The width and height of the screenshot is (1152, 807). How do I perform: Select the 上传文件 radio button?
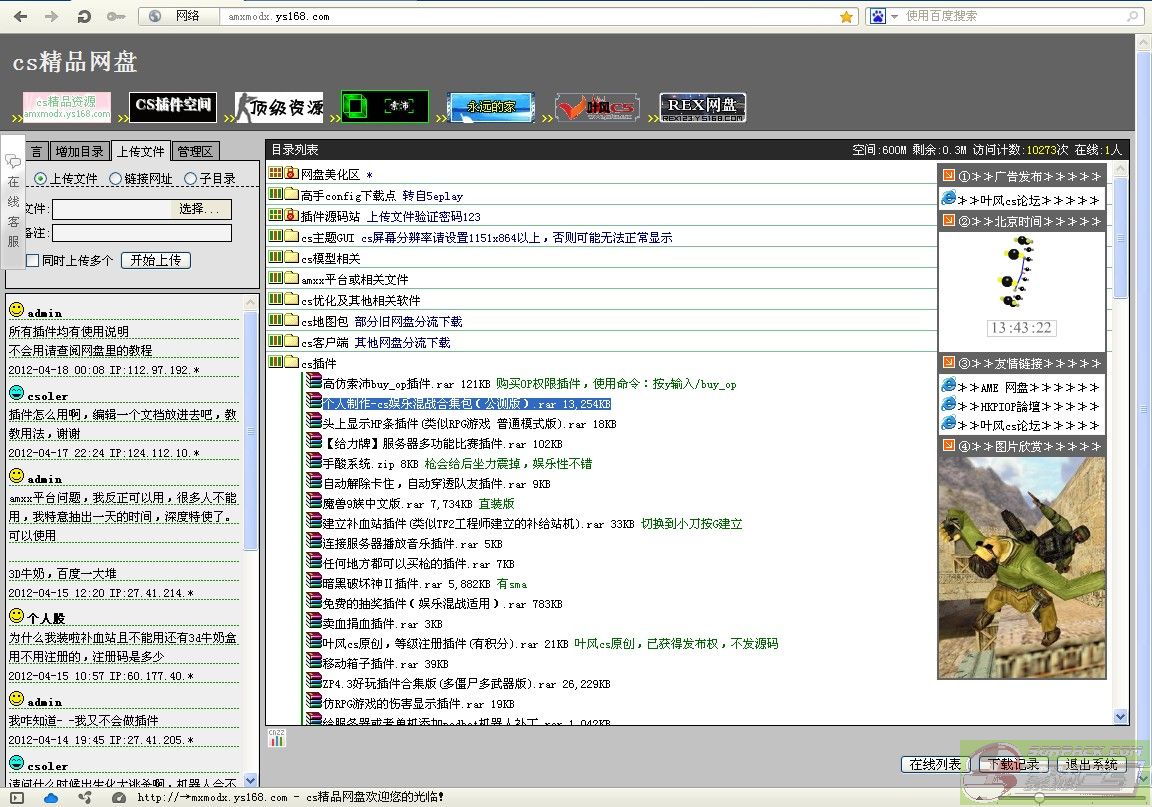(x=41, y=179)
